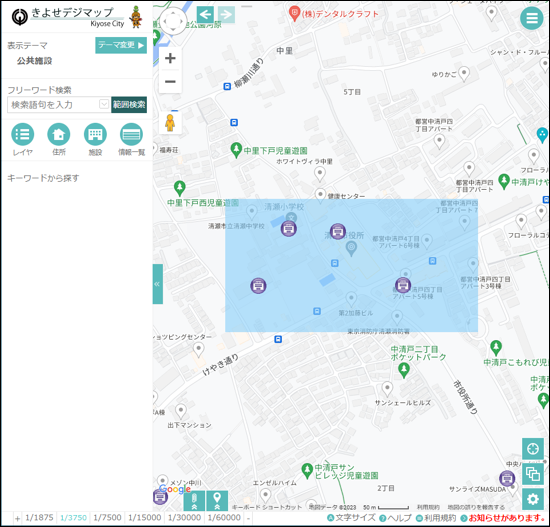Click the 出下マンション place pin
This screenshot has height=527, width=550.
(181, 411)
